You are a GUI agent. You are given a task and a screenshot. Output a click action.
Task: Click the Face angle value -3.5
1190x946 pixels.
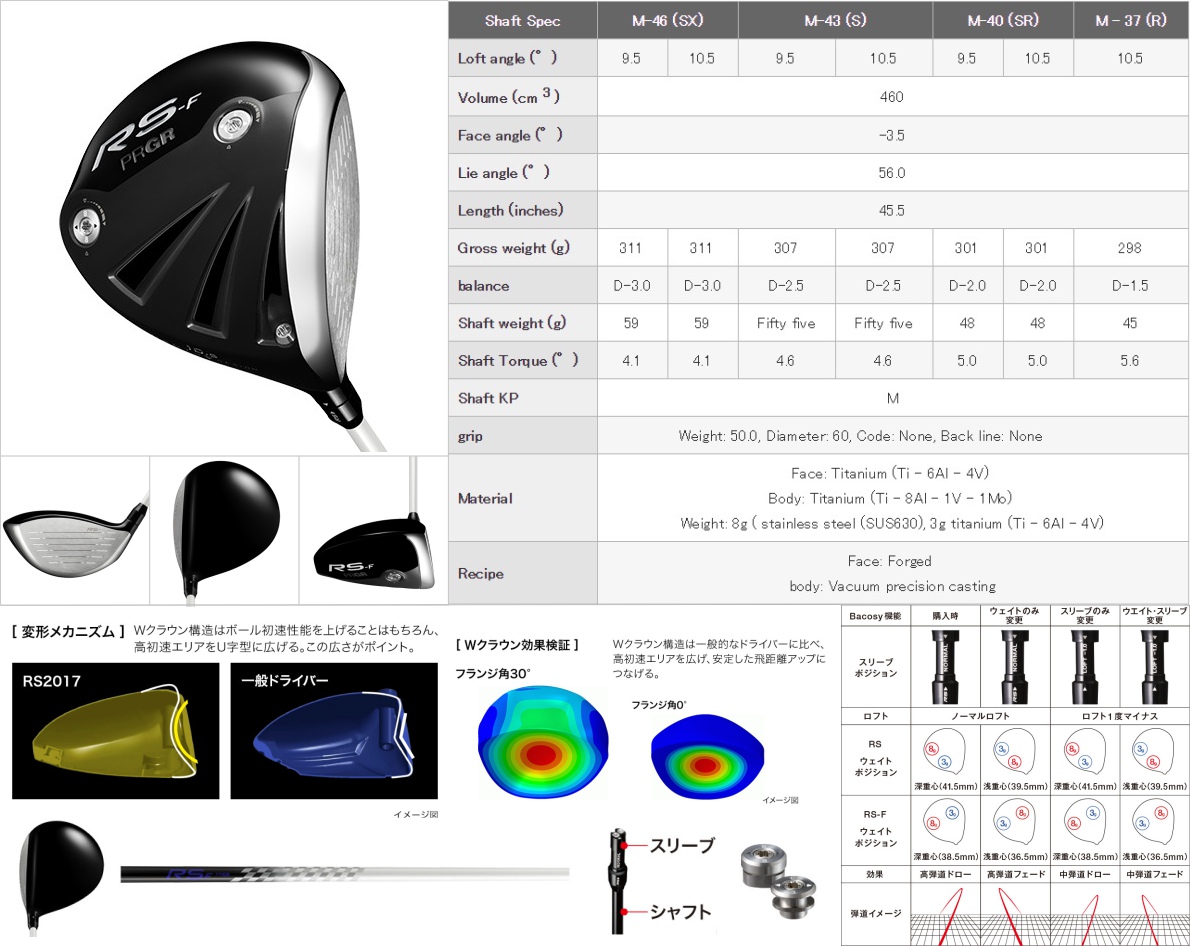point(892,135)
